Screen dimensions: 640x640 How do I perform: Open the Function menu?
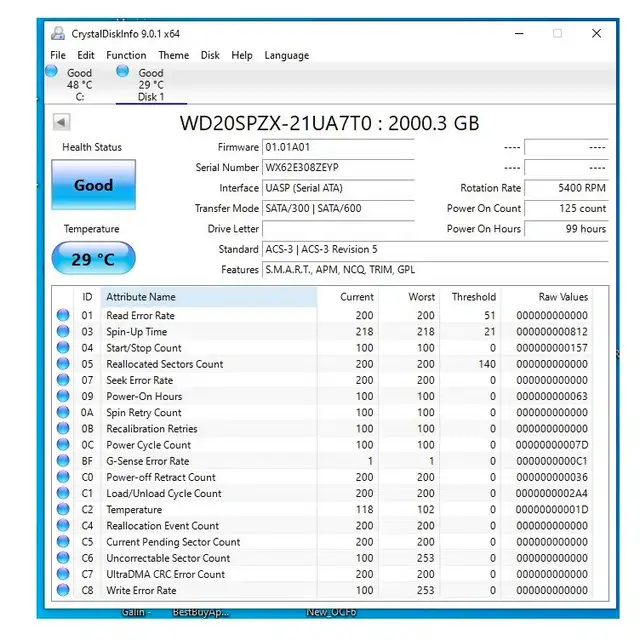pyautogui.click(x=126, y=55)
